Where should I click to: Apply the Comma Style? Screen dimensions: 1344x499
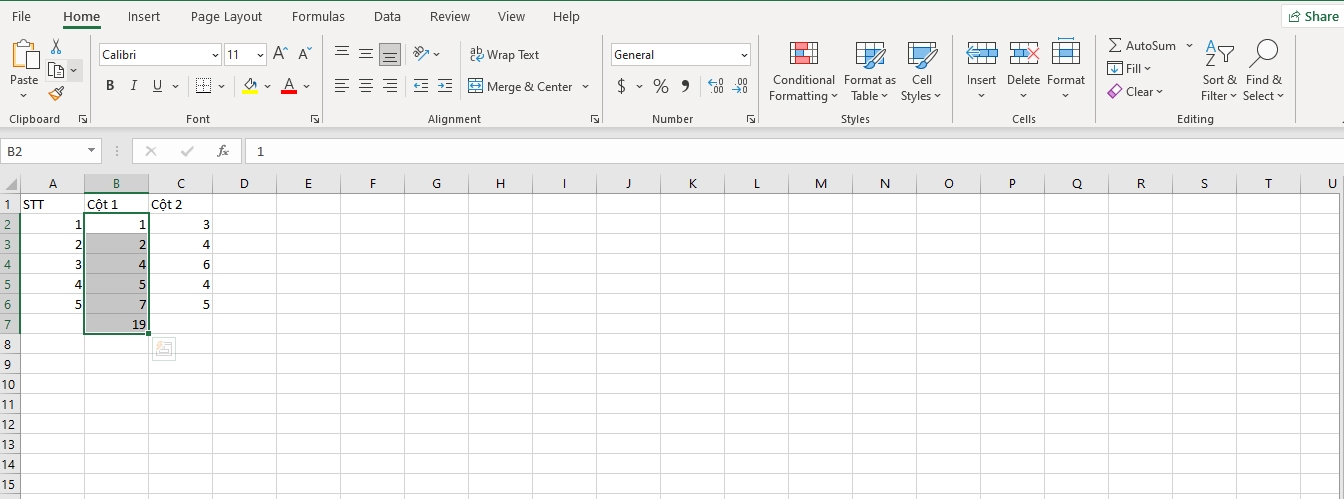pyautogui.click(x=685, y=86)
